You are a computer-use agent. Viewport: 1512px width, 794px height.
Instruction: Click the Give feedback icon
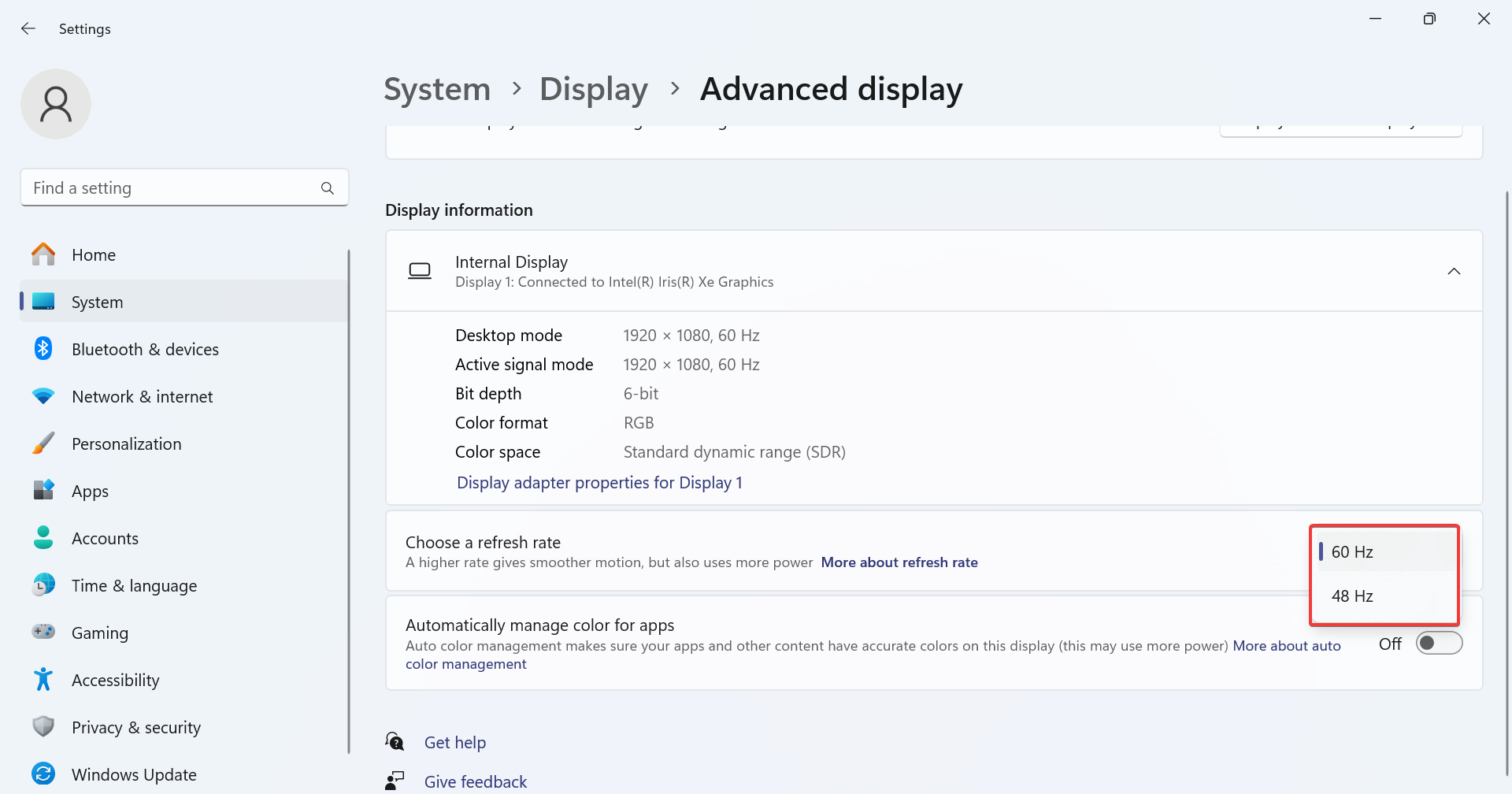click(x=395, y=781)
